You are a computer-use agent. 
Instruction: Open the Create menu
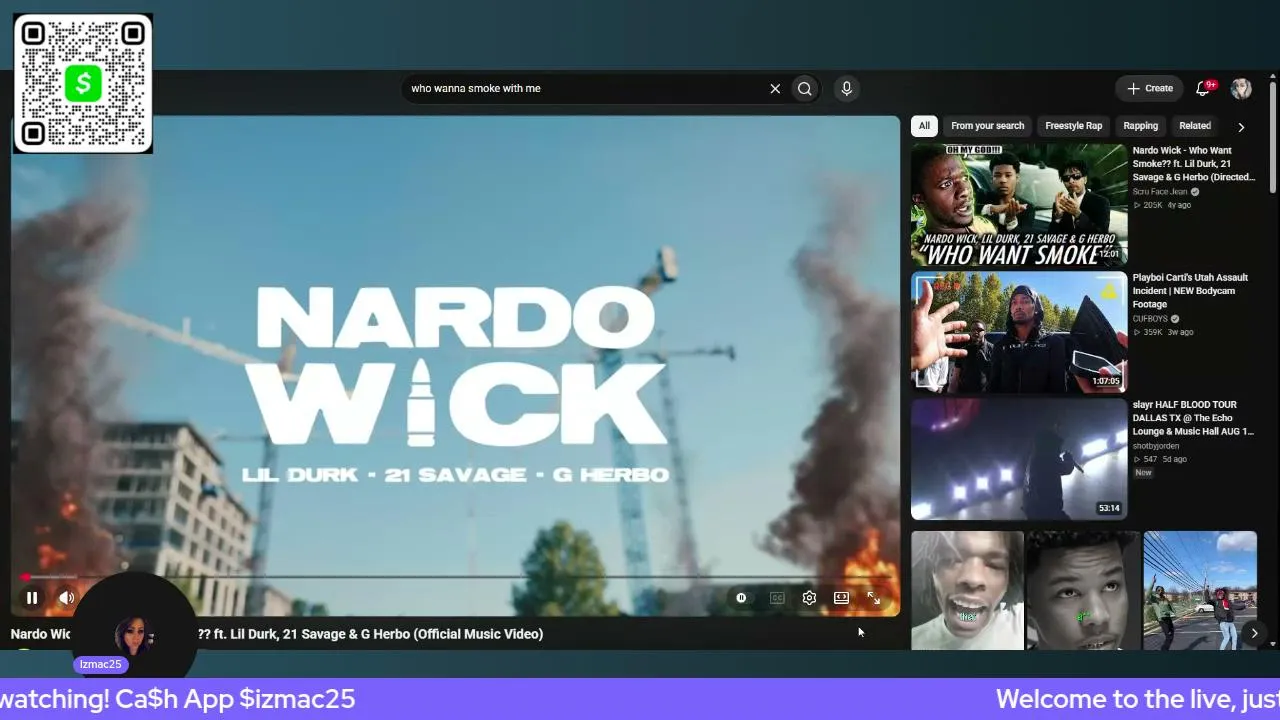(1149, 88)
